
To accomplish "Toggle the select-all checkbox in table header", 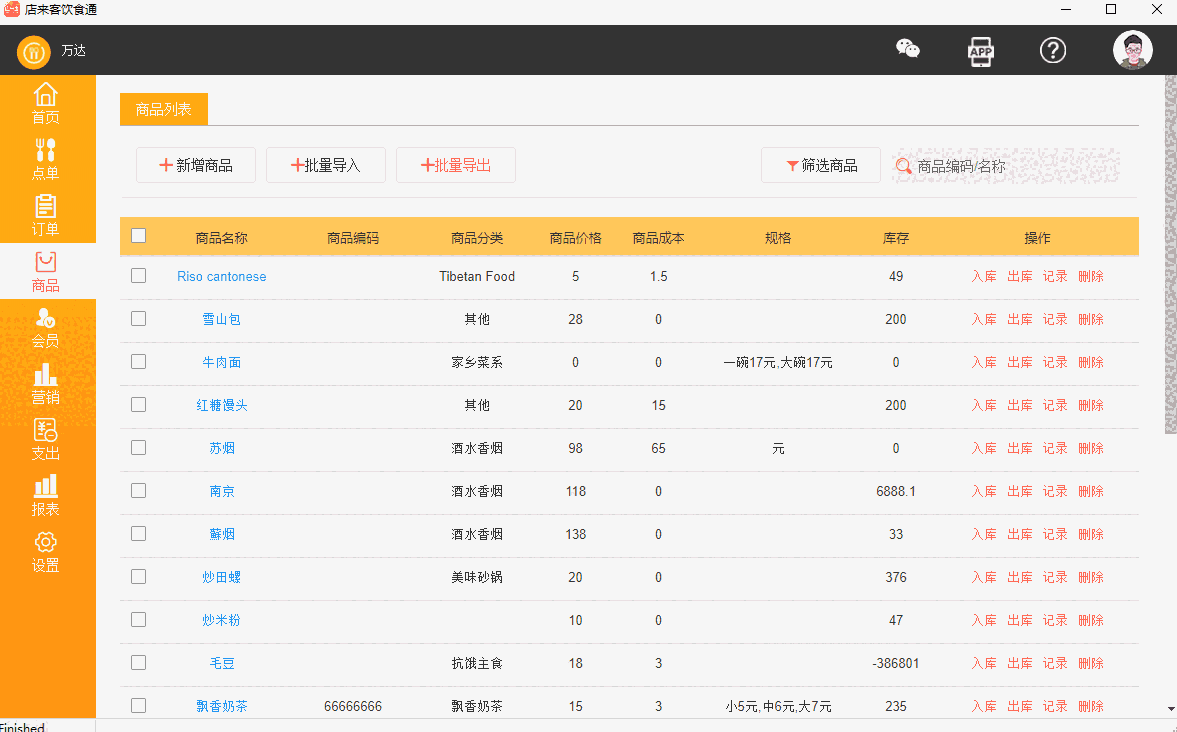I will point(139,236).
